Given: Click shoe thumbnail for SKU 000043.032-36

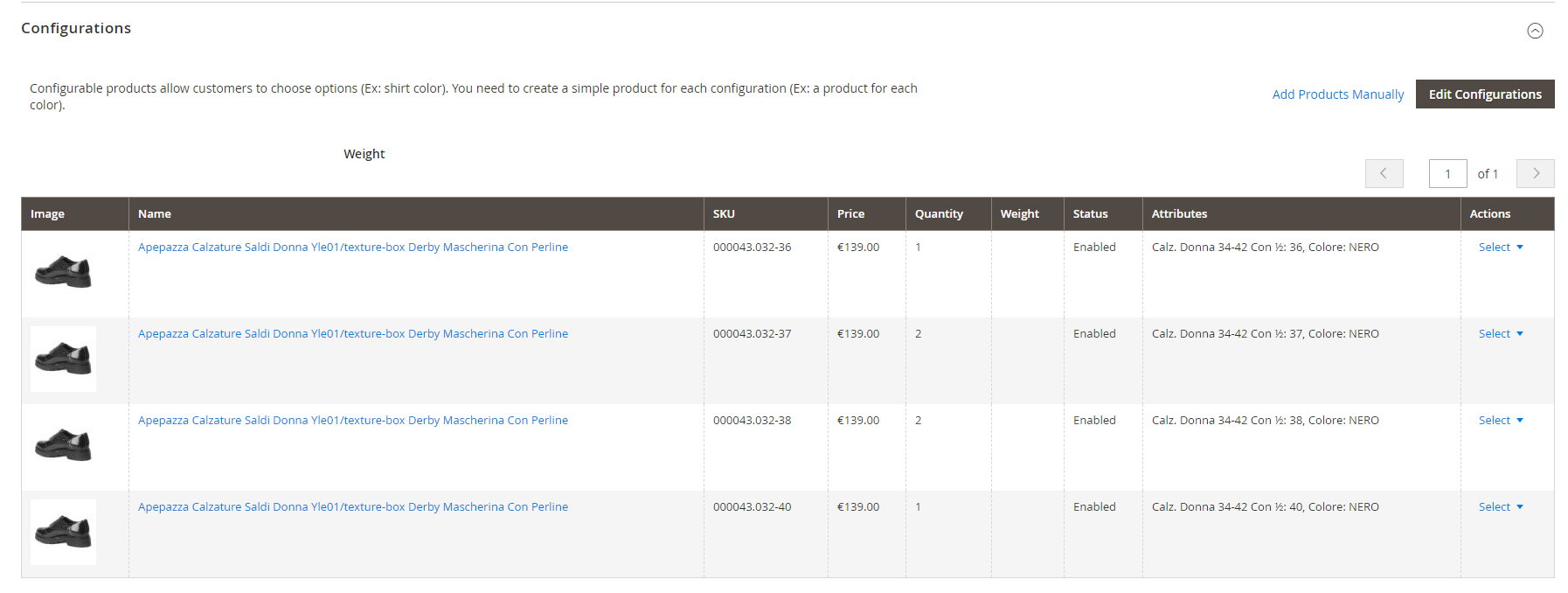Looking at the screenshot, I should (x=63, y=272).
